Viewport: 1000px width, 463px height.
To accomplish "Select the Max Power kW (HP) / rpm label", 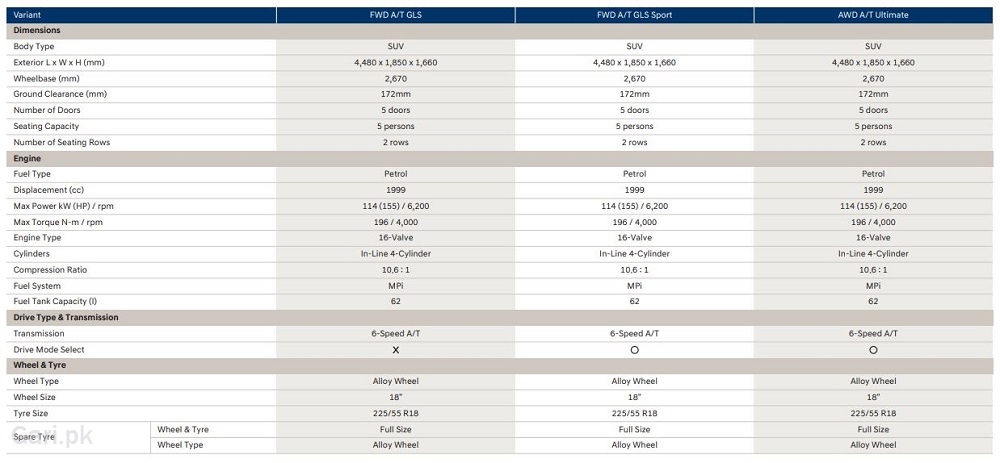I will point(64,206).
